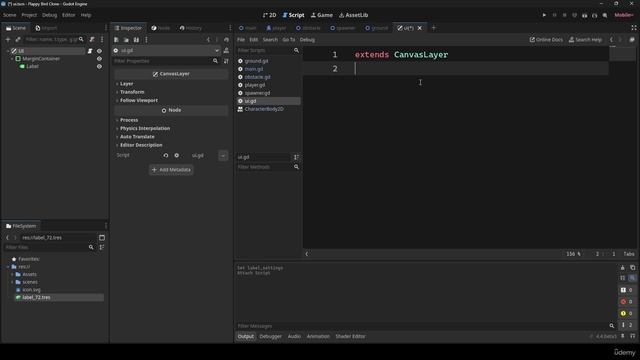Click the Filter Properties input field
Screen dimensions: 640x360
tap(166, 61)
